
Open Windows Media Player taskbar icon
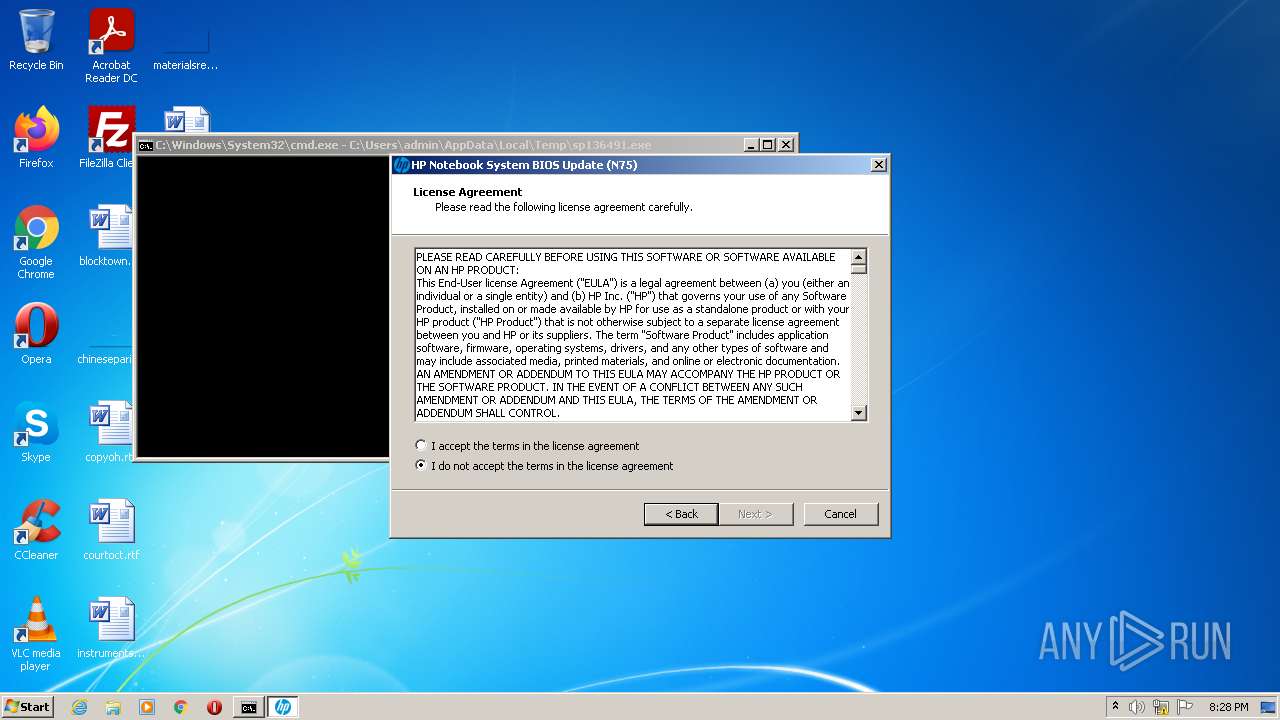[x=147, y=707]
